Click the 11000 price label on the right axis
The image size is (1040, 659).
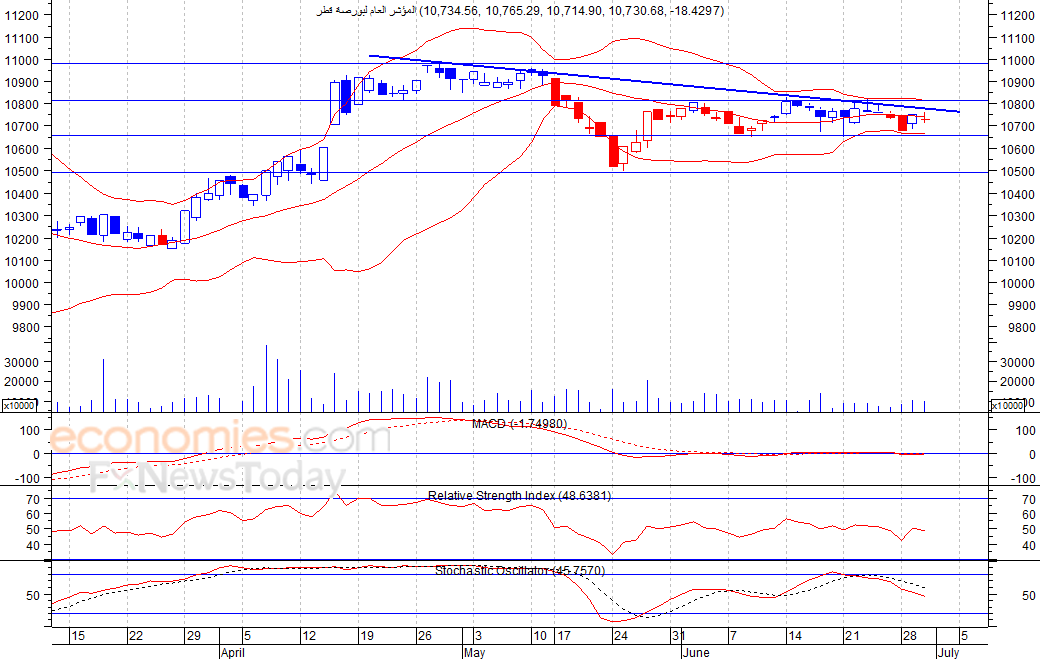click(1017, 60)
